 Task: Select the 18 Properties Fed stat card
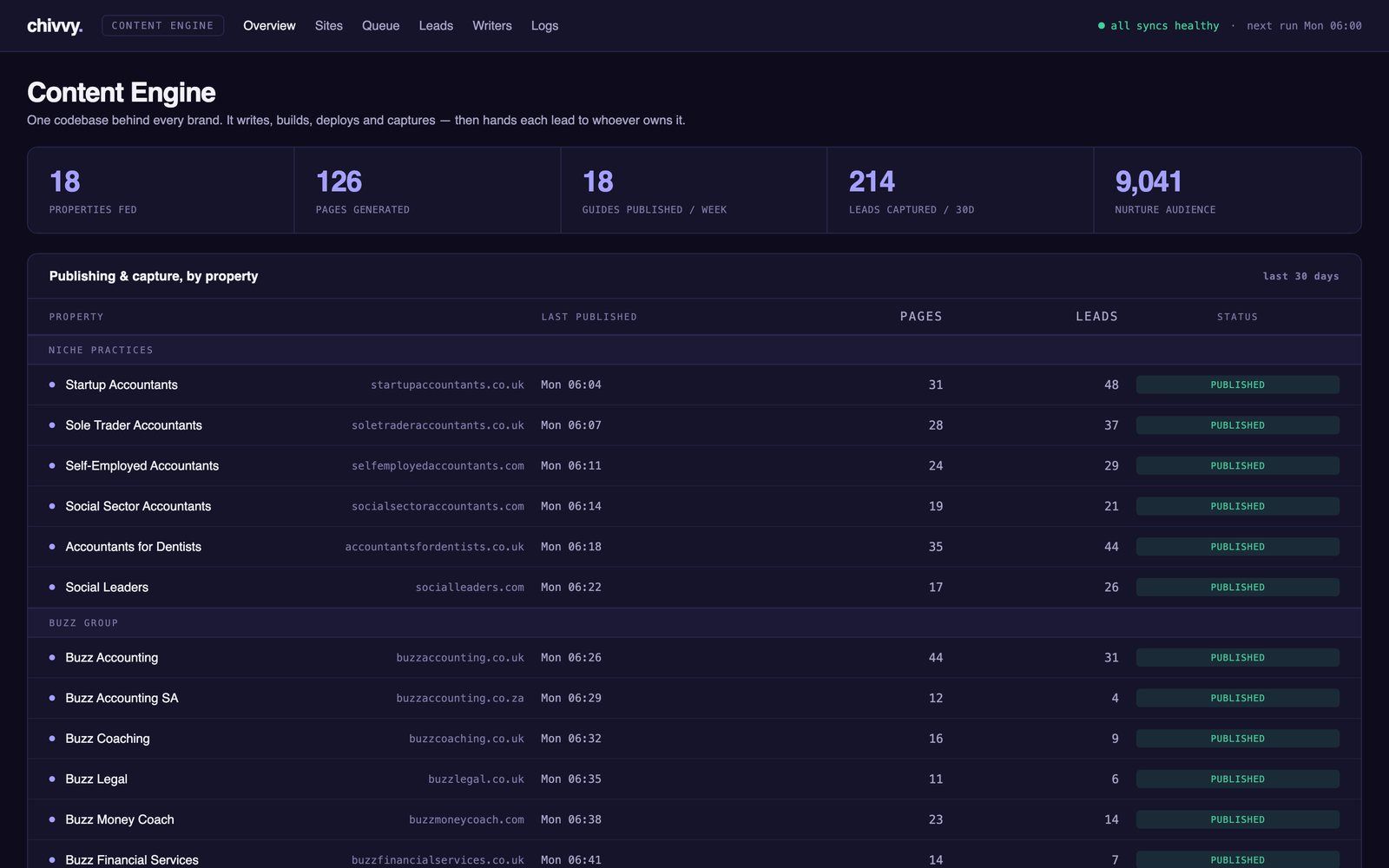(x=161, y=190)
